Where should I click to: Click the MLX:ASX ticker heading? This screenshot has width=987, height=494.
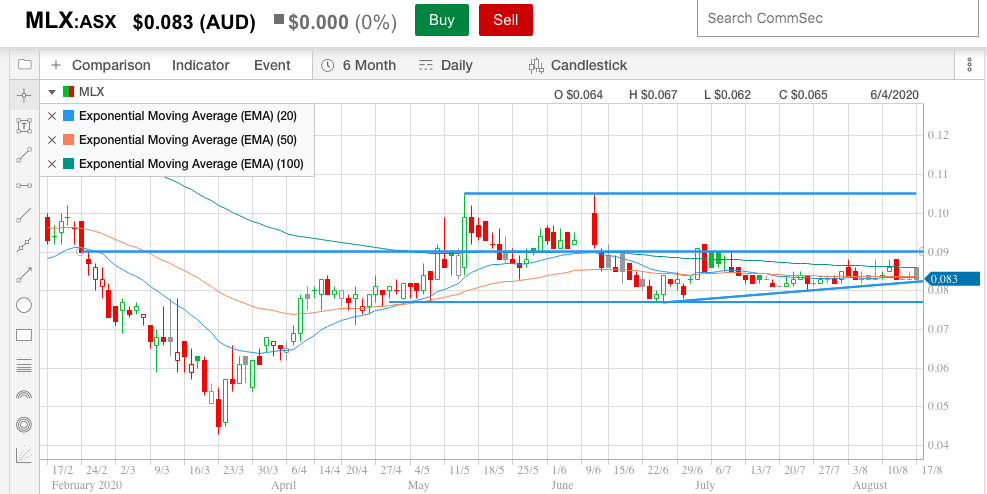pyautogui.click(x=70, y=21)
